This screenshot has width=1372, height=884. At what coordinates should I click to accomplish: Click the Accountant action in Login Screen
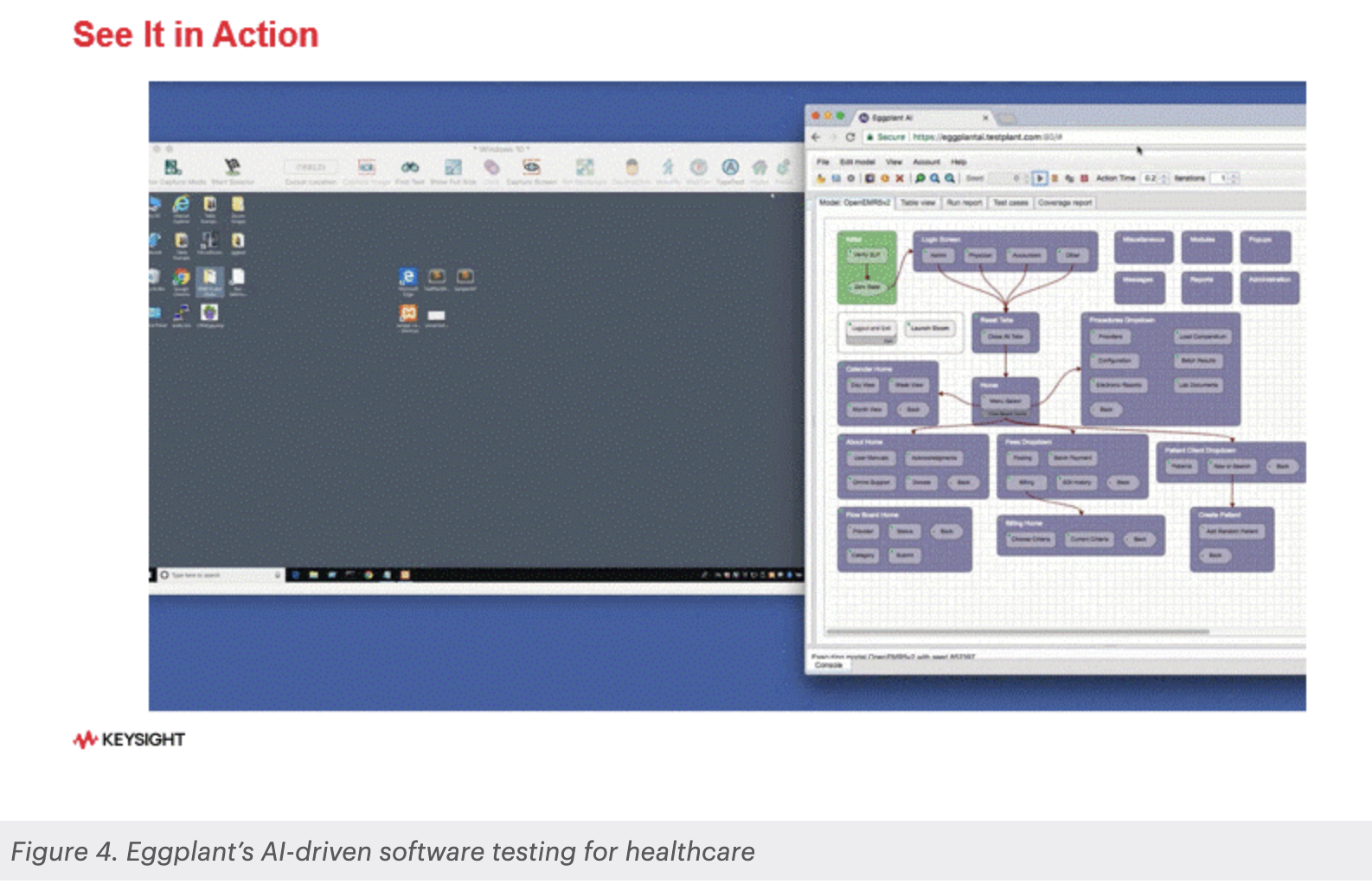[x=1027, y=255]
